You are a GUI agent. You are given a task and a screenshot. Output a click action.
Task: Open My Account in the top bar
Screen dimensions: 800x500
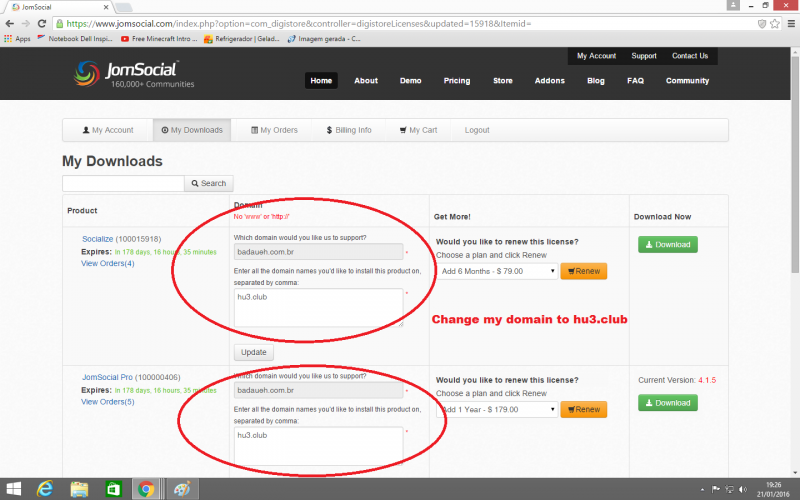coord(596,56)
